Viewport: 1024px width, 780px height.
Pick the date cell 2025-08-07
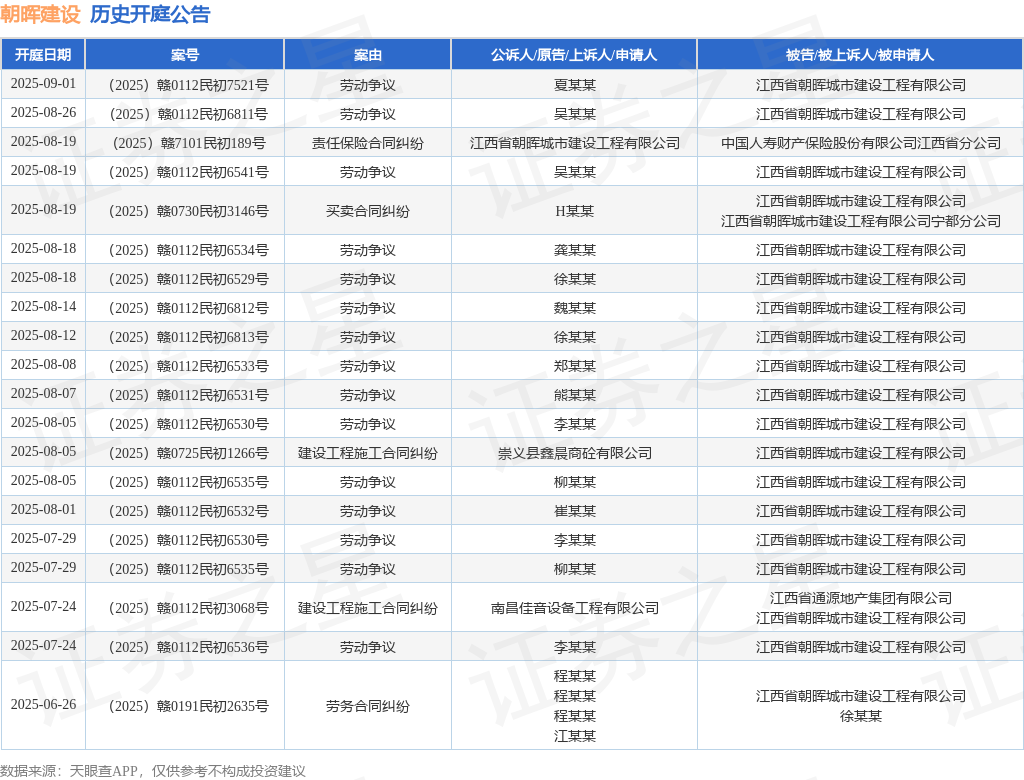(x=43, y=393)
